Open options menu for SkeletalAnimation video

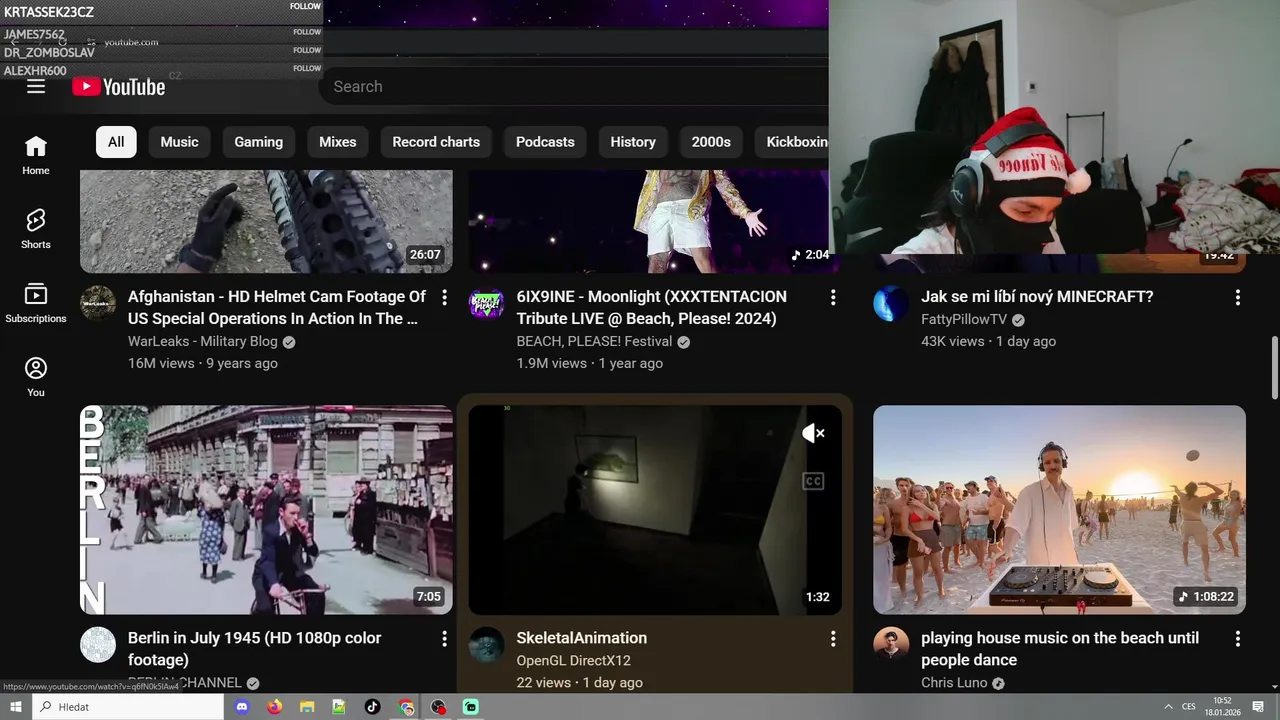833,638
